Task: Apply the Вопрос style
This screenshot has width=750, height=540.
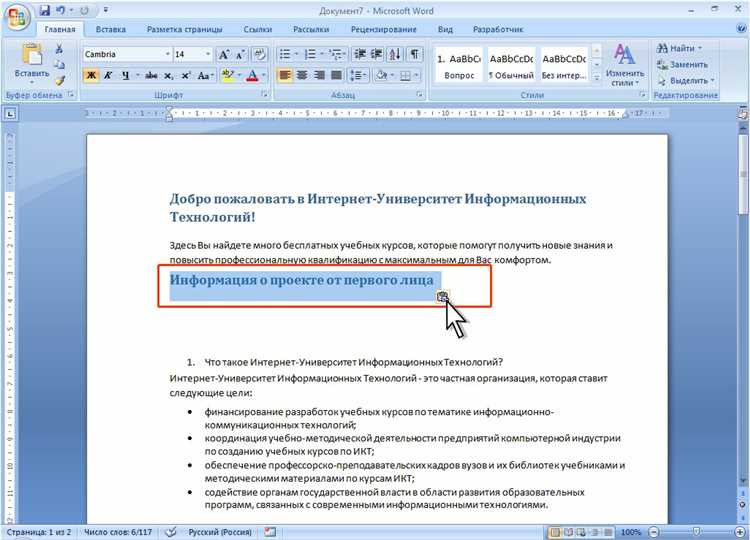Action: coord(458,65)
